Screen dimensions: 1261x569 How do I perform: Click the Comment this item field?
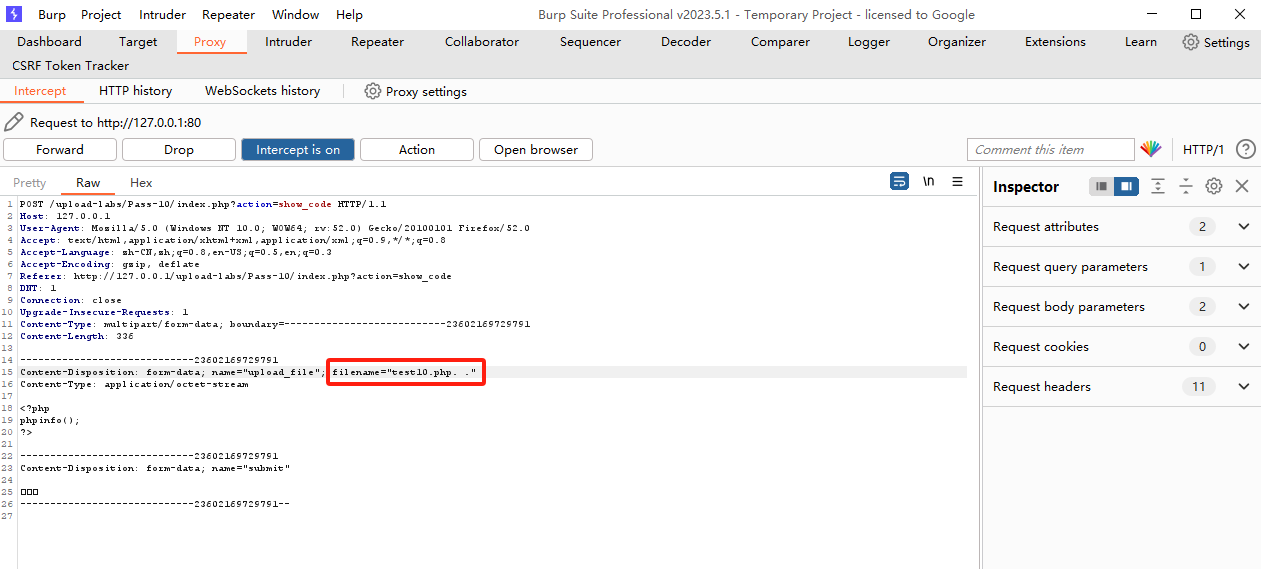click(x=1051, y=149)
